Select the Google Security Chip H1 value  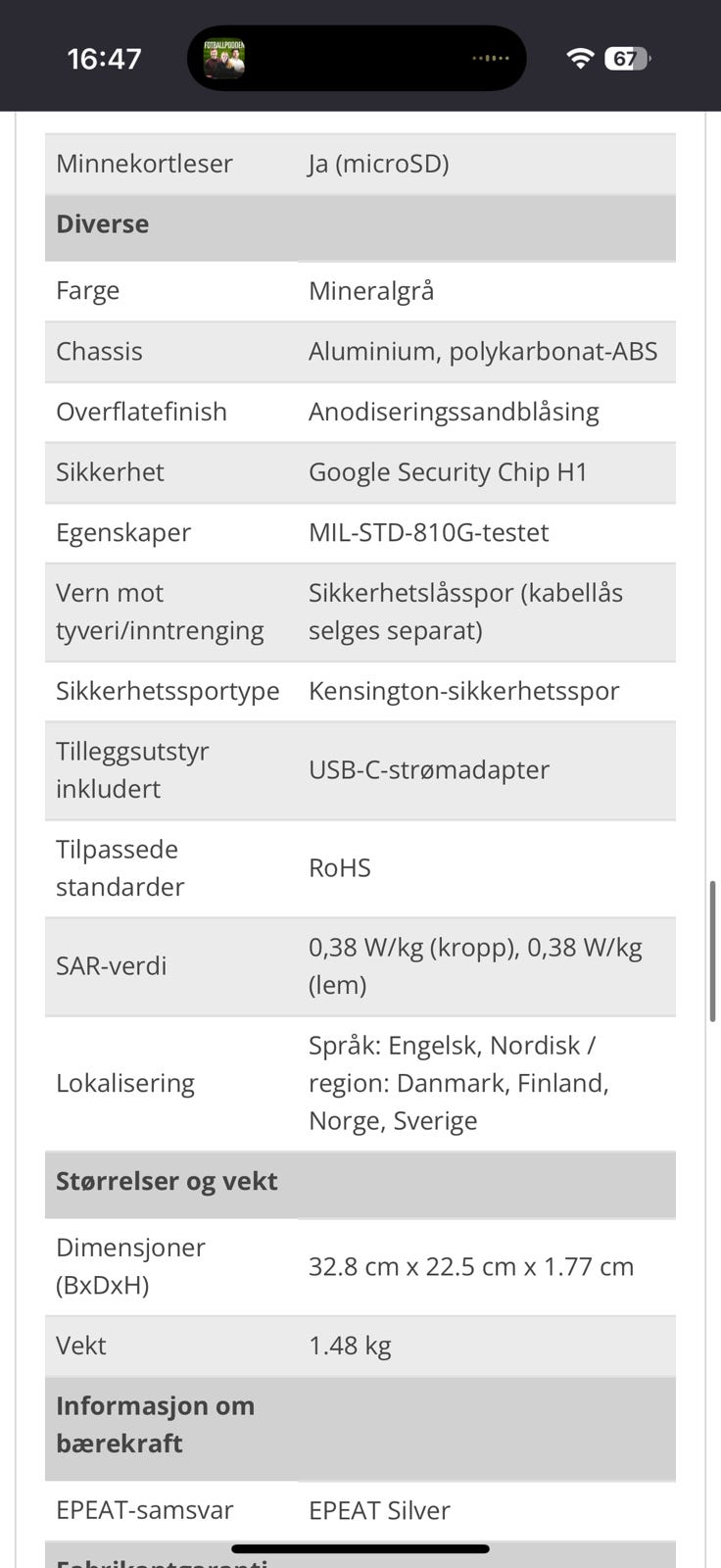pos(448,472)
